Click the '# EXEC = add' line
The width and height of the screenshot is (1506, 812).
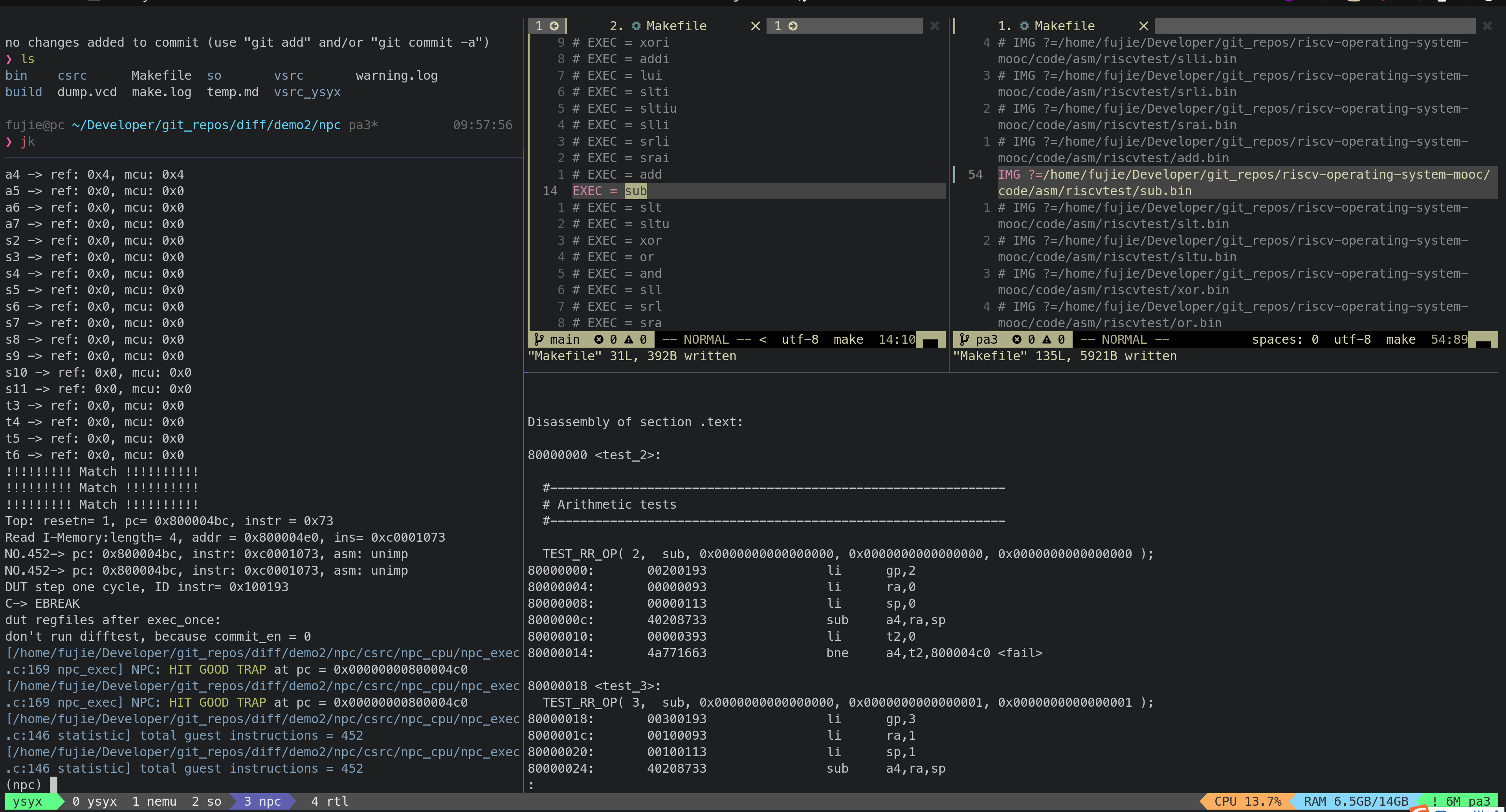[617, 174]
